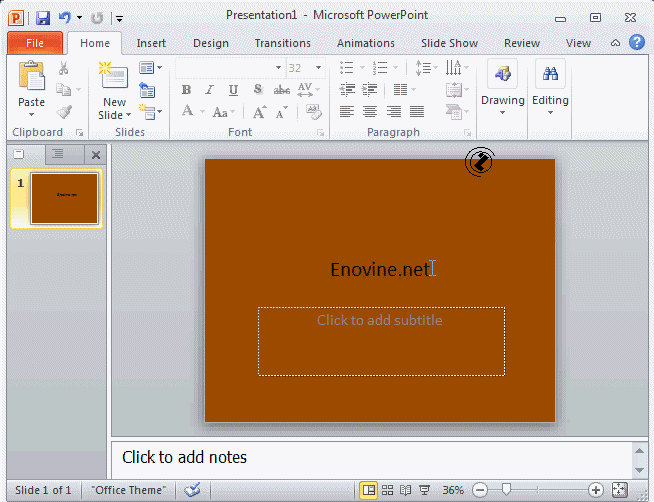Image resolution: width=654 pixels, height=502 pixels.
Task: Switch to the Outline pane tab
Action: (x=58, y=154)
